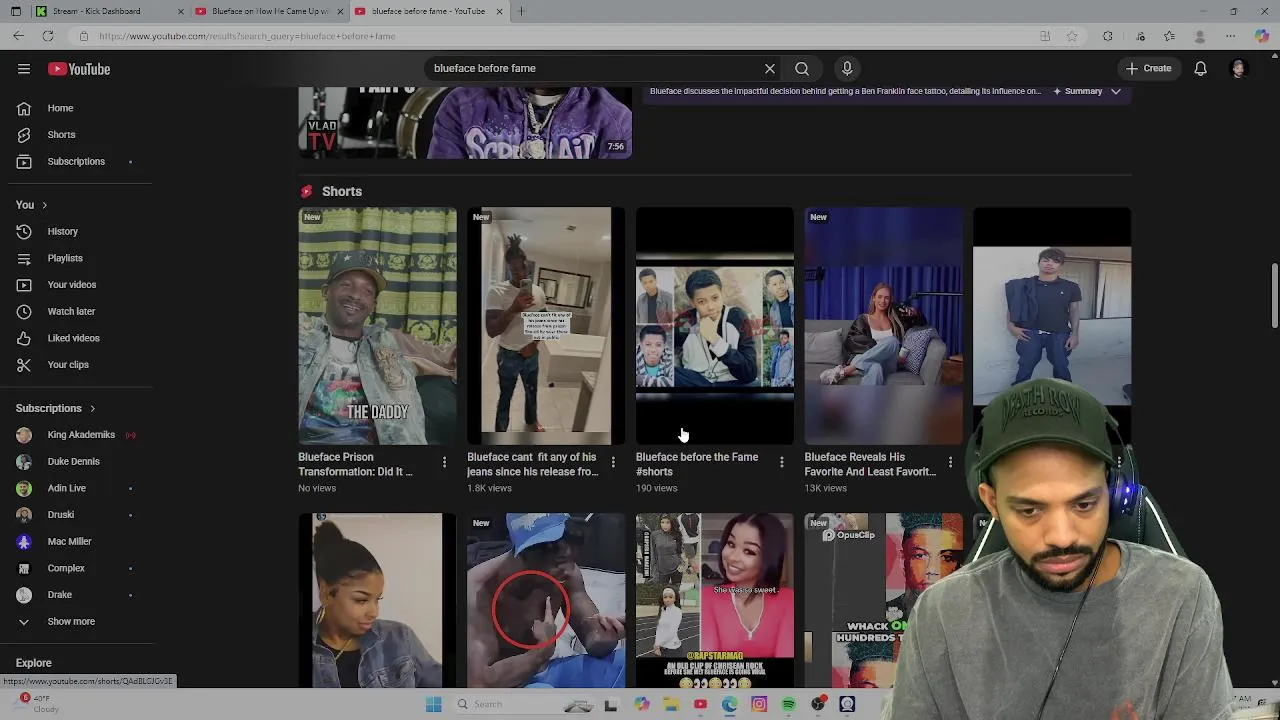Select the blueface before fame browser tab

pyautogui.click(x=428, y=11)
